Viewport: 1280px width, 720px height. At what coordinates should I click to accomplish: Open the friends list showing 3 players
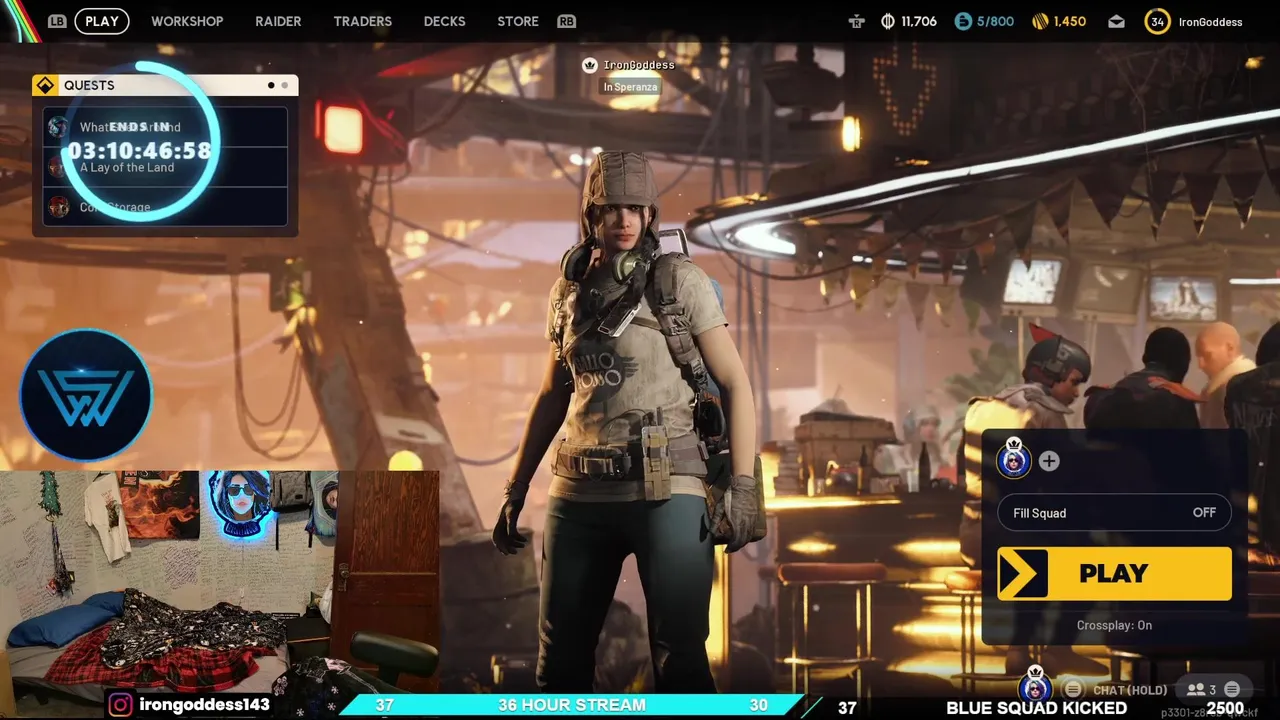click(1201, 689)
